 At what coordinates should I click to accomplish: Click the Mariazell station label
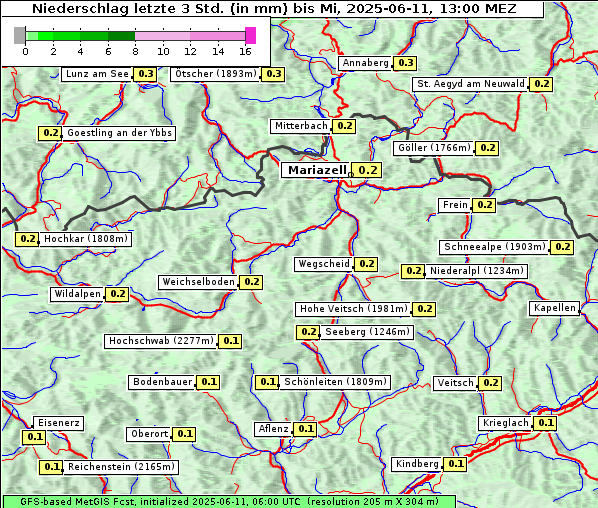click(316, 170)
